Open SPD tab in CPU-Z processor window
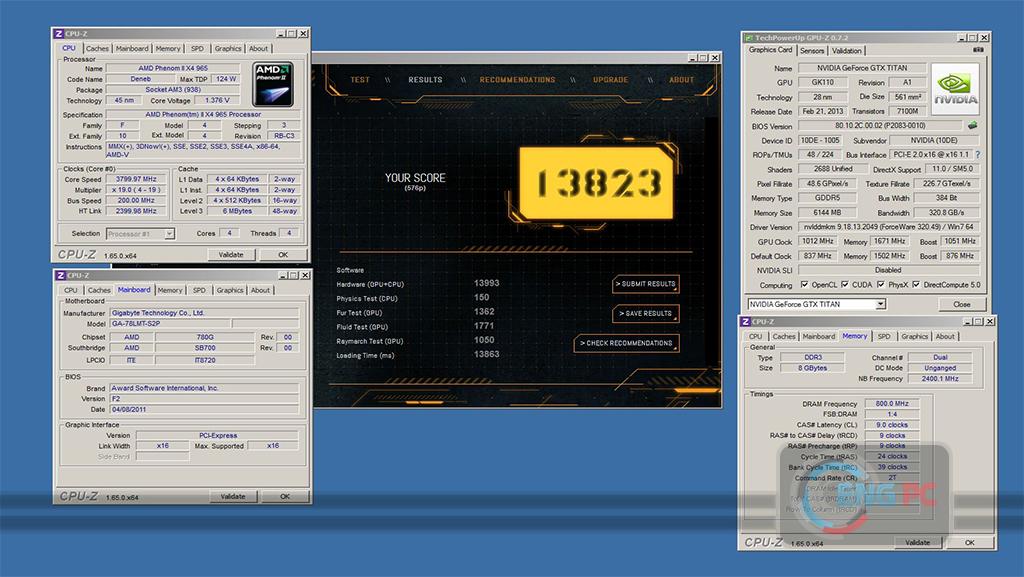This screenshot has height=577, width=1024. [x=197, y=48]
